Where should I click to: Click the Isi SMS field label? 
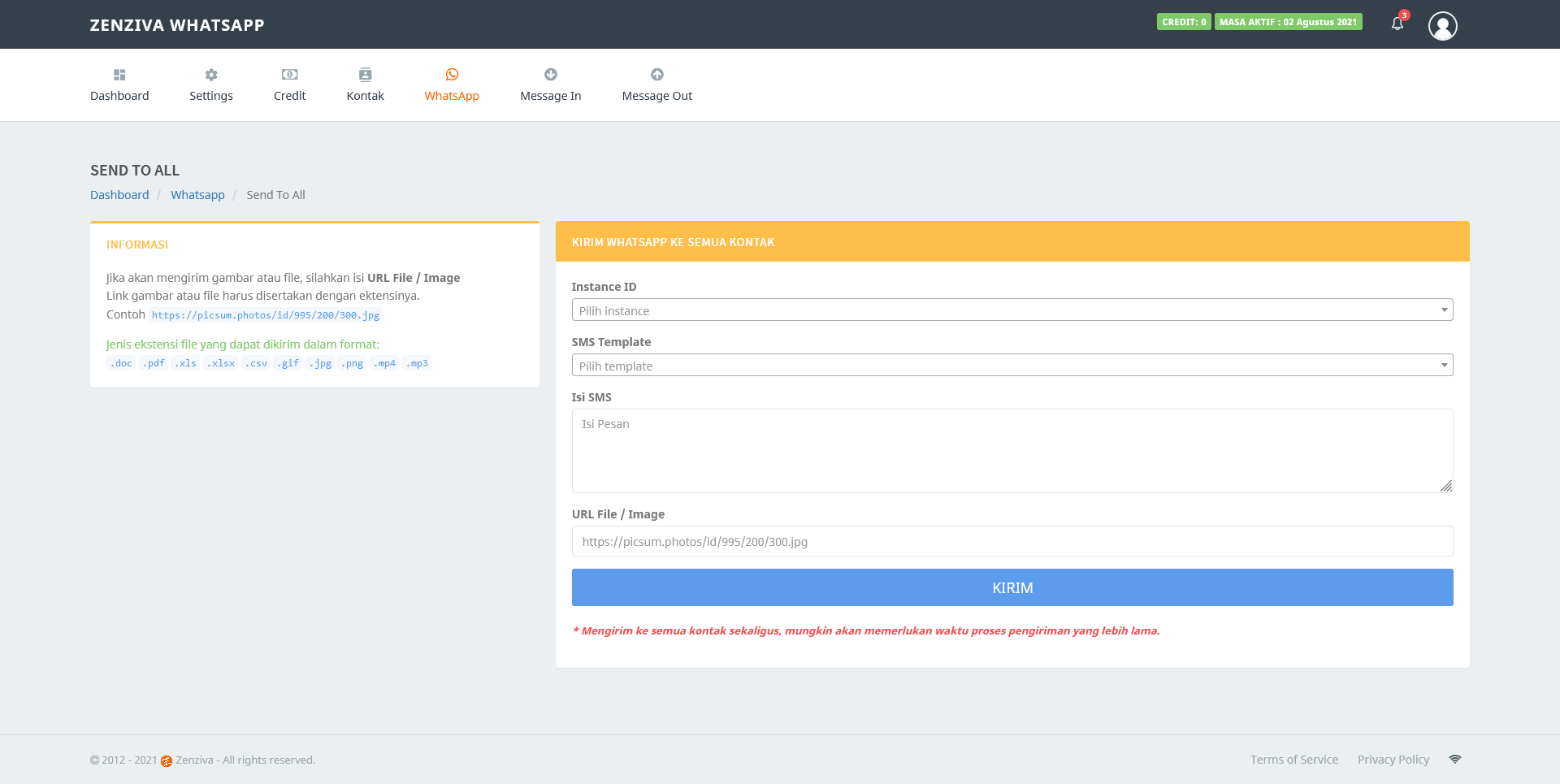(x=591, y=397)
